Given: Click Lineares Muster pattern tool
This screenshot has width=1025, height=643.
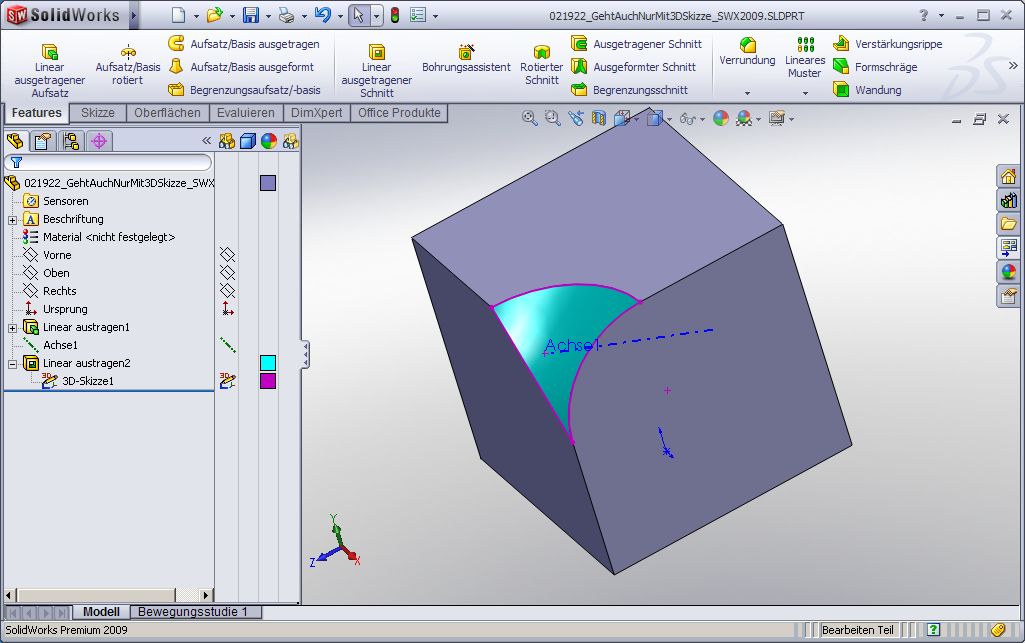Looking at the screenshot, I should (805, 59).
